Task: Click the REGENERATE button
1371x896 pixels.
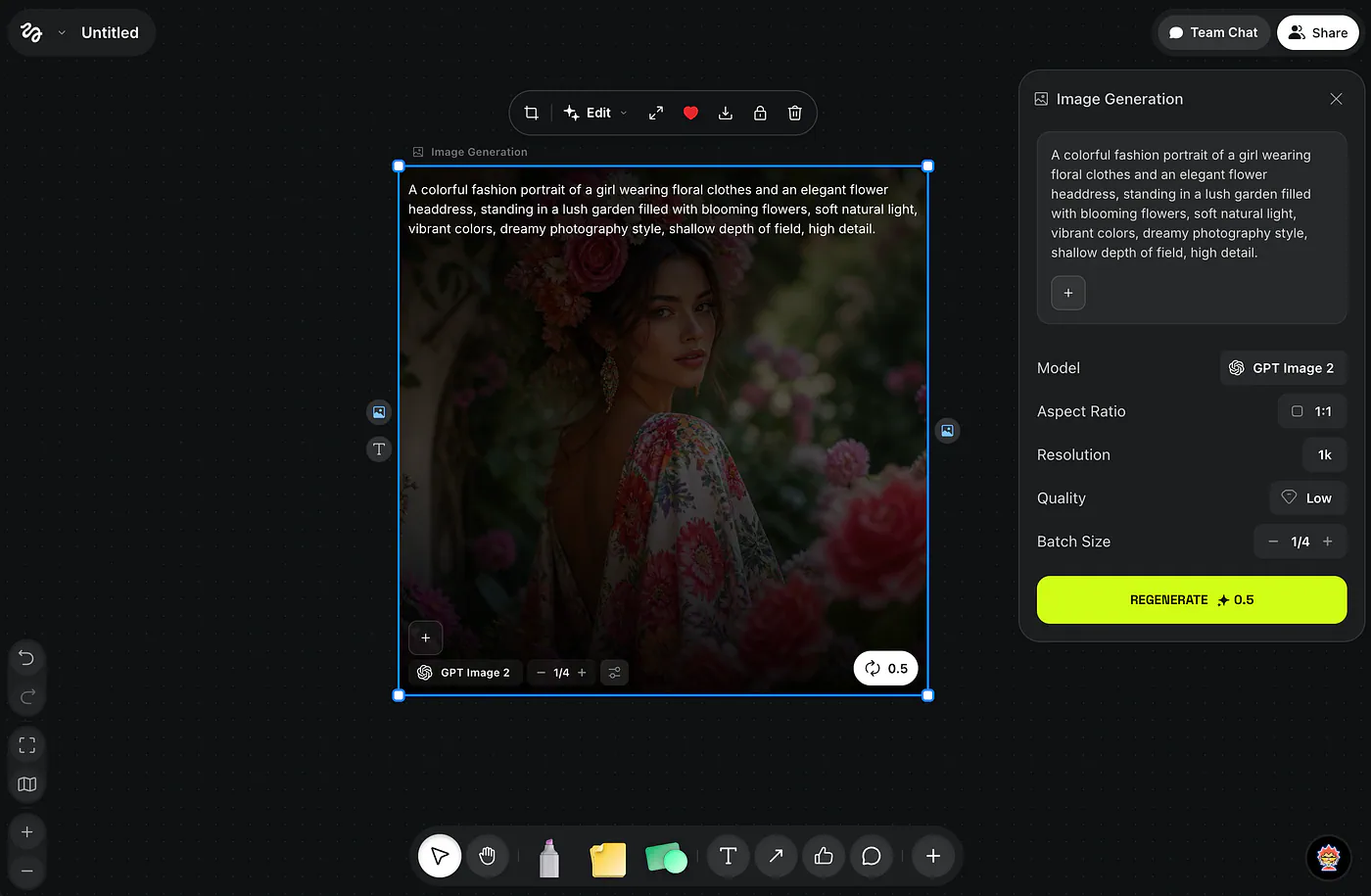Action: pyautogui.click(x=1192, y=599)
